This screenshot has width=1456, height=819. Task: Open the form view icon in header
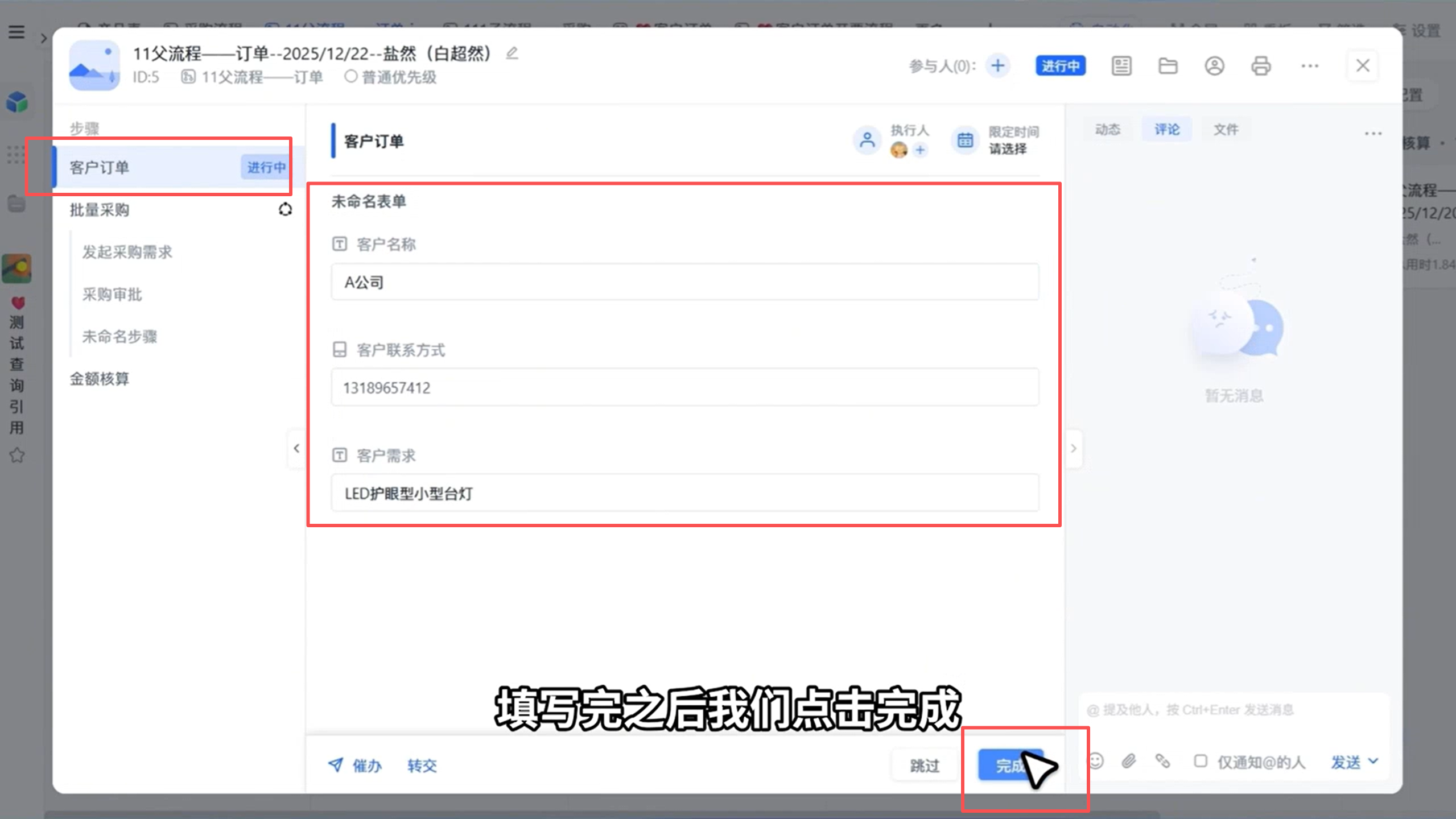1121,66
